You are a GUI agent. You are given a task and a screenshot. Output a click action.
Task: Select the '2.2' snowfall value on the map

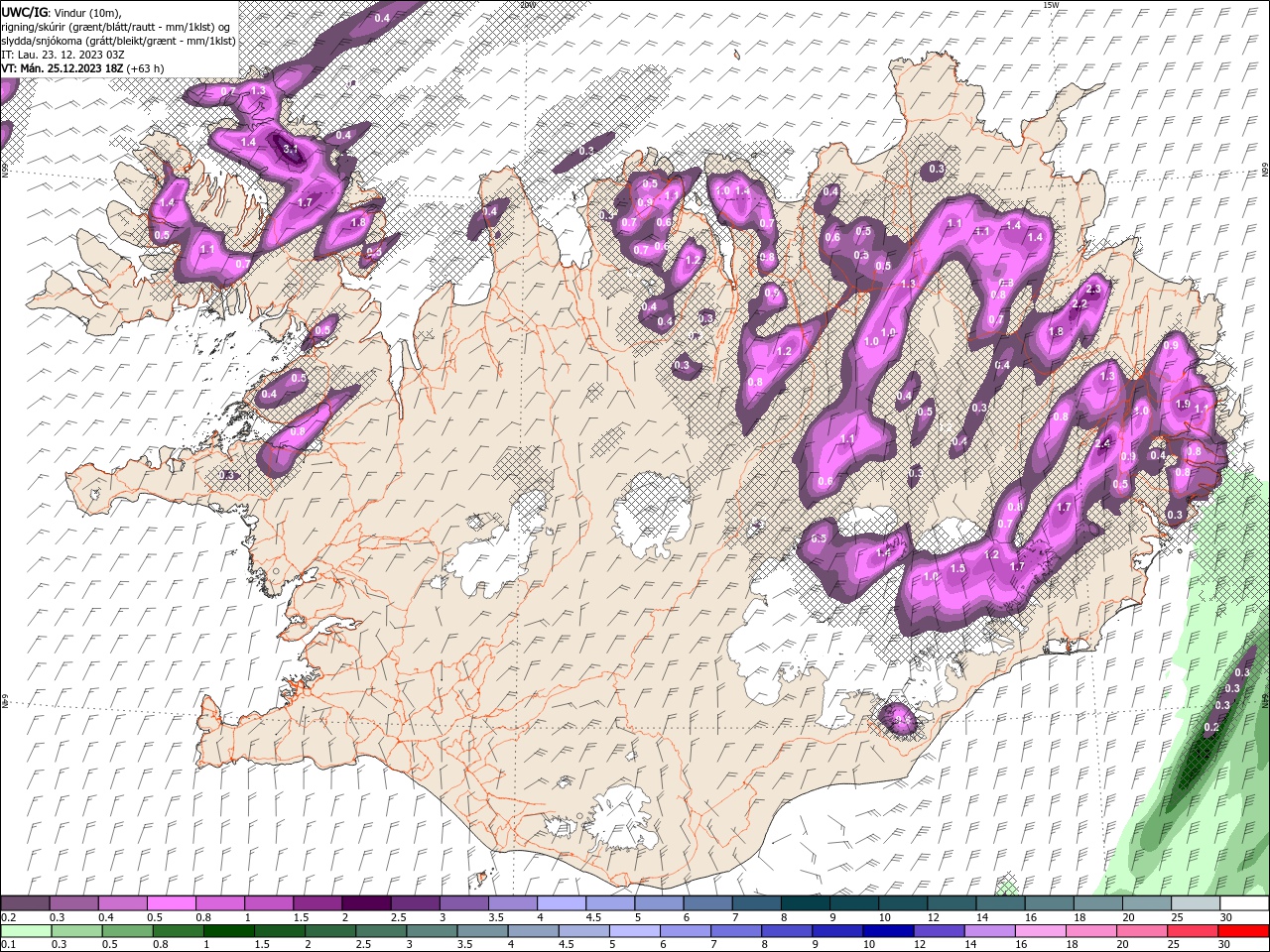[x=1079, y=303]
